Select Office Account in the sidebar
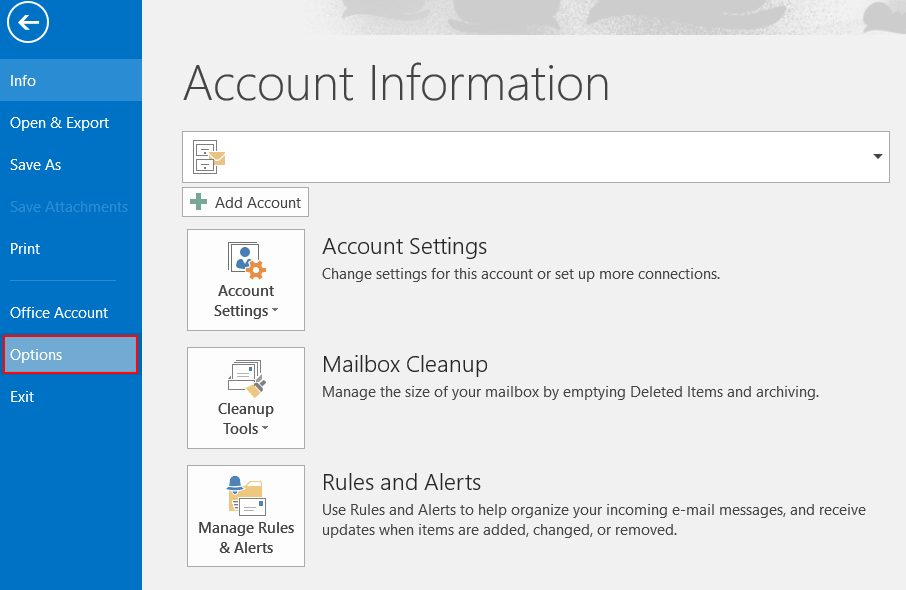 tap(58, 312)
